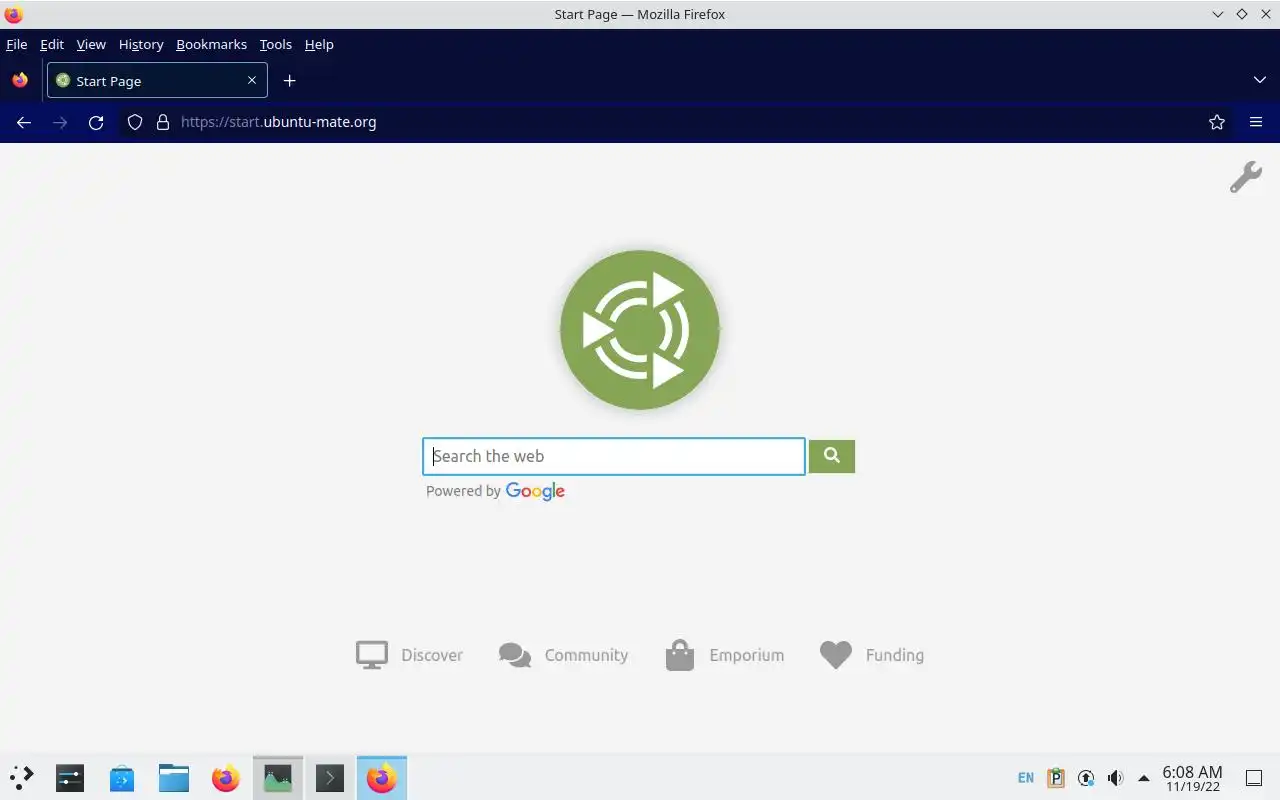Image resolution: width=1280 pixels, height=800 pixels.
Task: Open the File menu
Action: pos(16,44)
